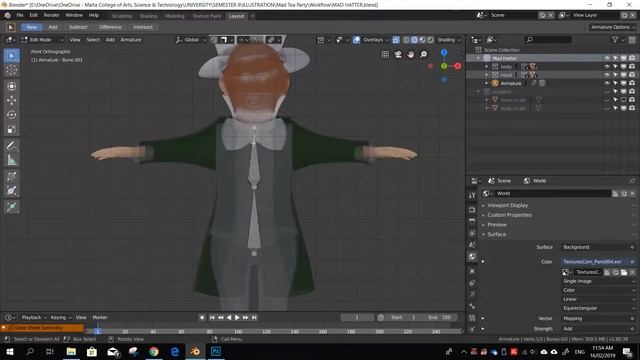Toggle camera view icon in viewport
640x360 pixels.
398,54
